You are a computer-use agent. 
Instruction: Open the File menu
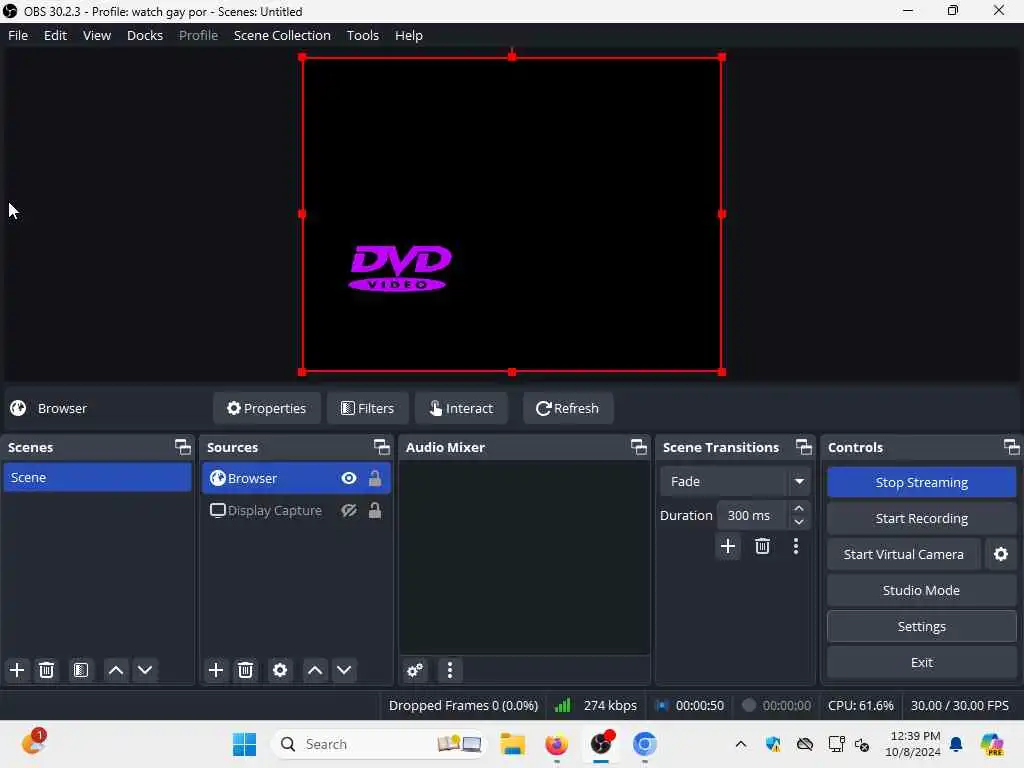[x=18, y=35]
